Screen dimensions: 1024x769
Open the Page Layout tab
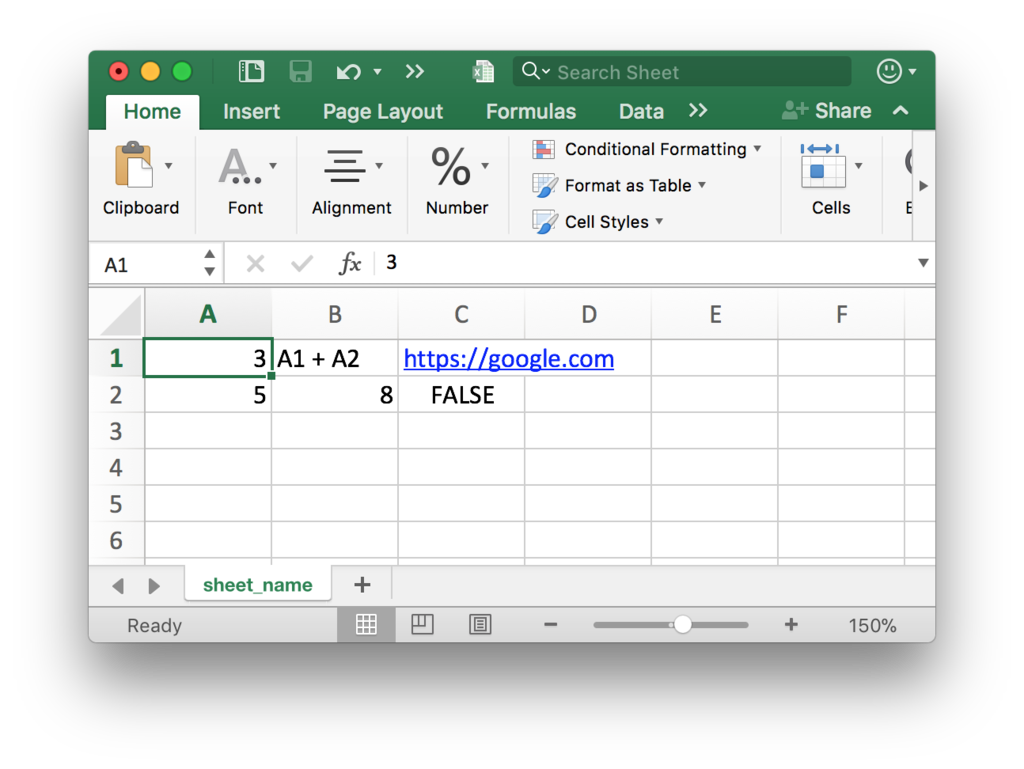point(383,112)
